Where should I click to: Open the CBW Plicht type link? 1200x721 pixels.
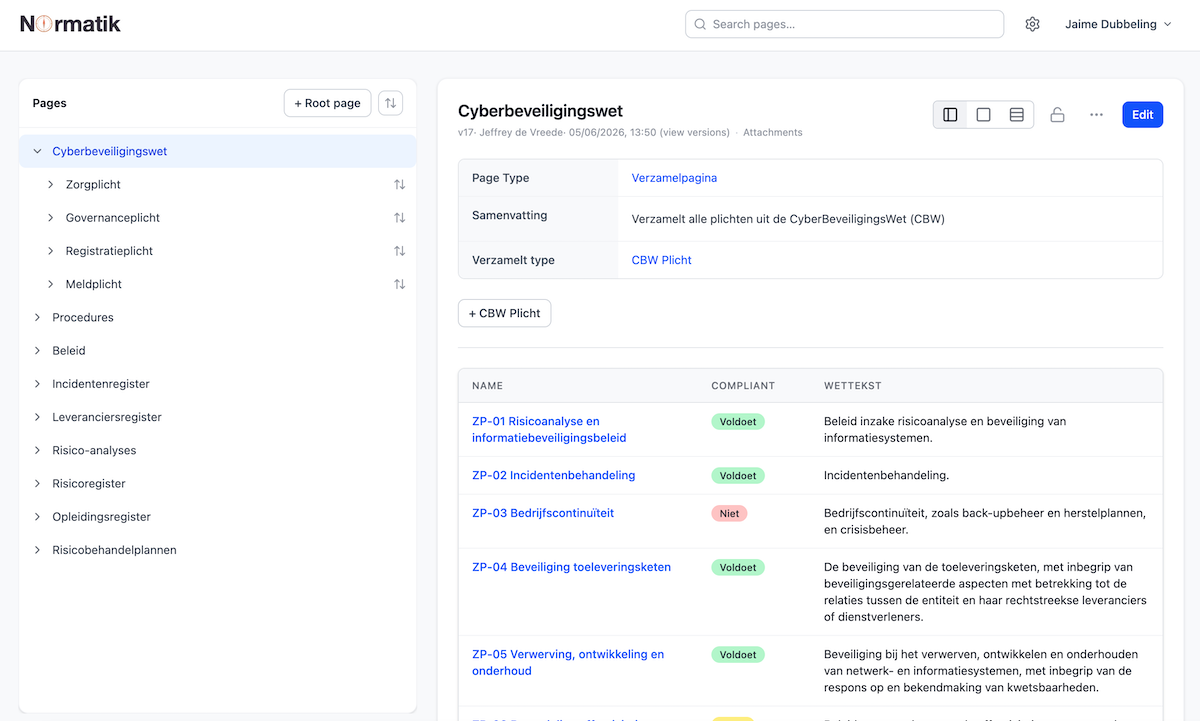(662, 260)
